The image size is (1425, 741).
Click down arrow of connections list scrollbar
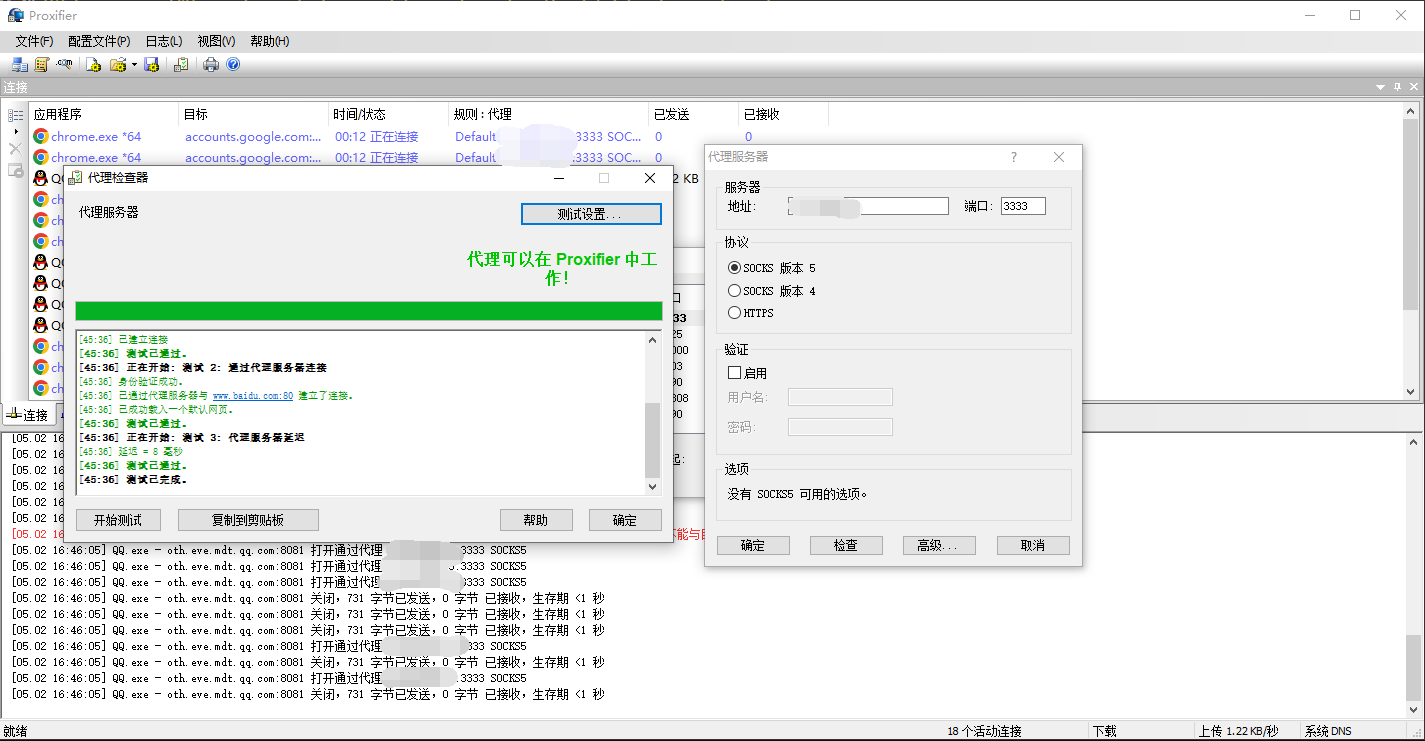tap(1411, 392)
